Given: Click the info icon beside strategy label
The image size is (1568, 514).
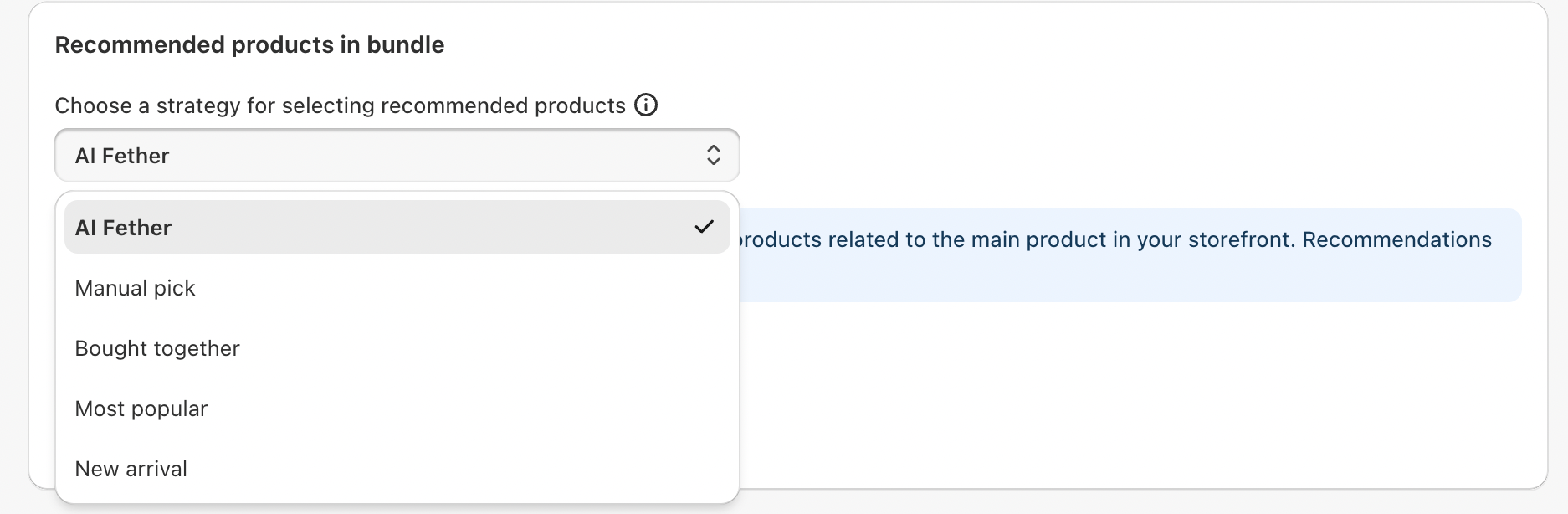Looking at the screenshot, I should (x=646, y=105).
